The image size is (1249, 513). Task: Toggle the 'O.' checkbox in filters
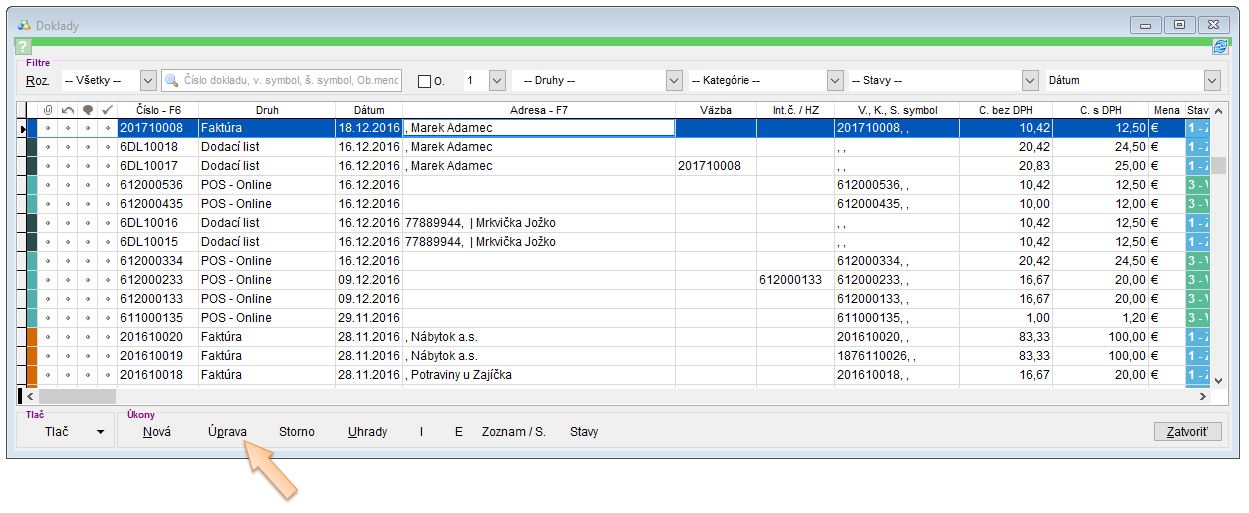point(424,81)
